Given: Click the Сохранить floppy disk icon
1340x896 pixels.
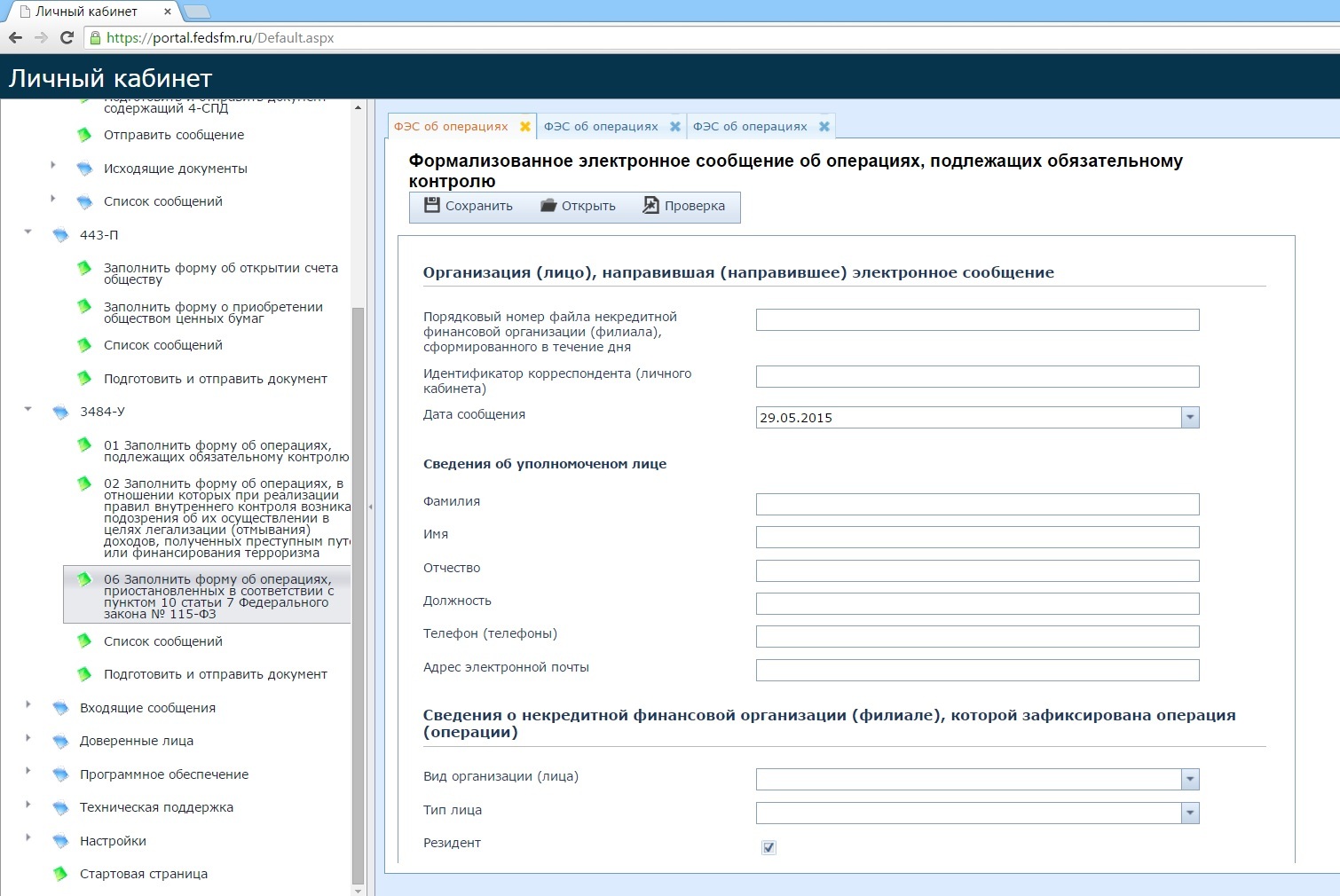Looking at the screenshot, I should 432,205.
